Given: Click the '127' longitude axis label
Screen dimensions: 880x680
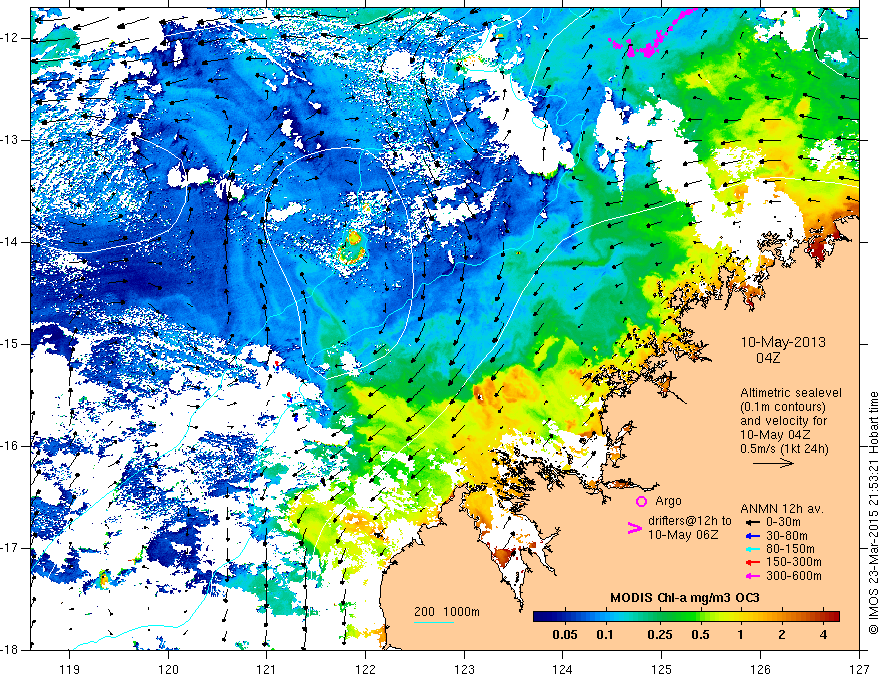Looking at the screenshot, I should click(x=859, y=669).
